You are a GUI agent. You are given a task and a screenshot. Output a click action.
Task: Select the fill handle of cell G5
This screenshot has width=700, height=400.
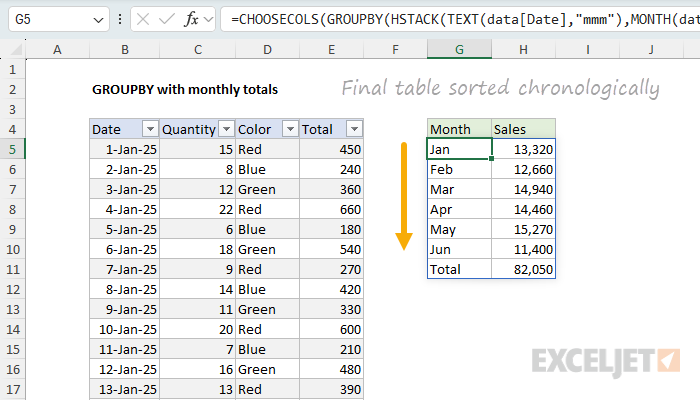(x=492, y=158)
